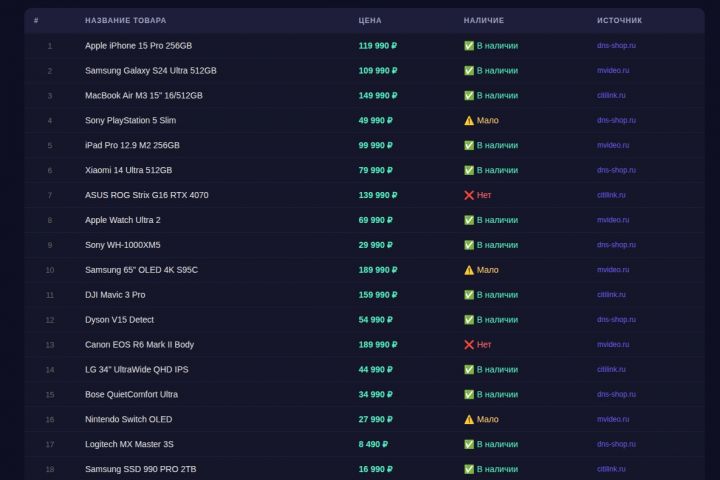Viewport: 720px width, 480px height.
Task: Click the green check icon for MacBook Air M3
Action: pos(469,96)
